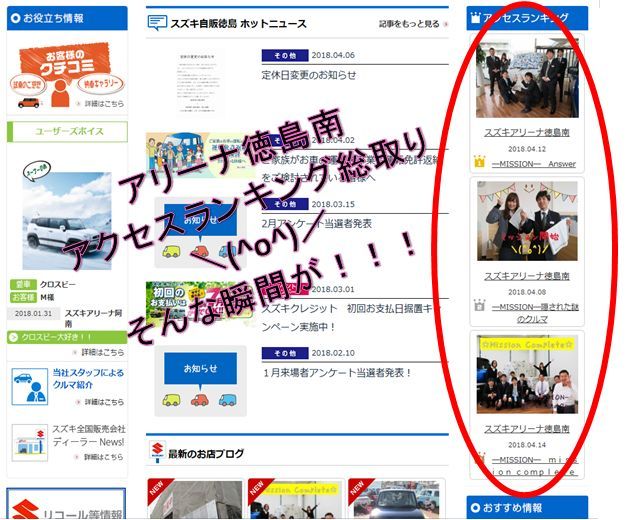Click スズキアリーナ徳島南 link dated 2018.04.08
This screenshot has width=626, height=520.
527,276
